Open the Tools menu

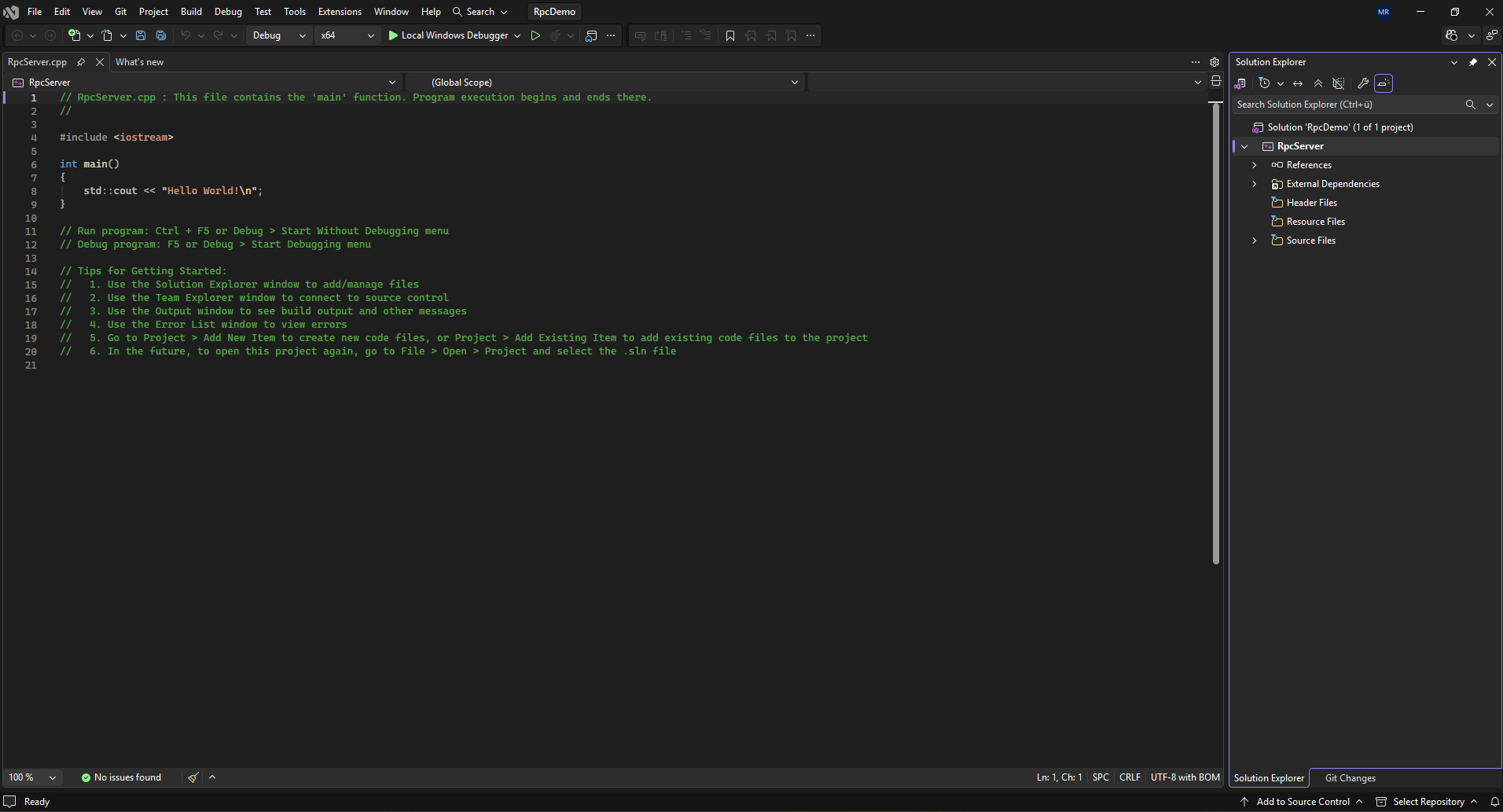pos(295,12)
